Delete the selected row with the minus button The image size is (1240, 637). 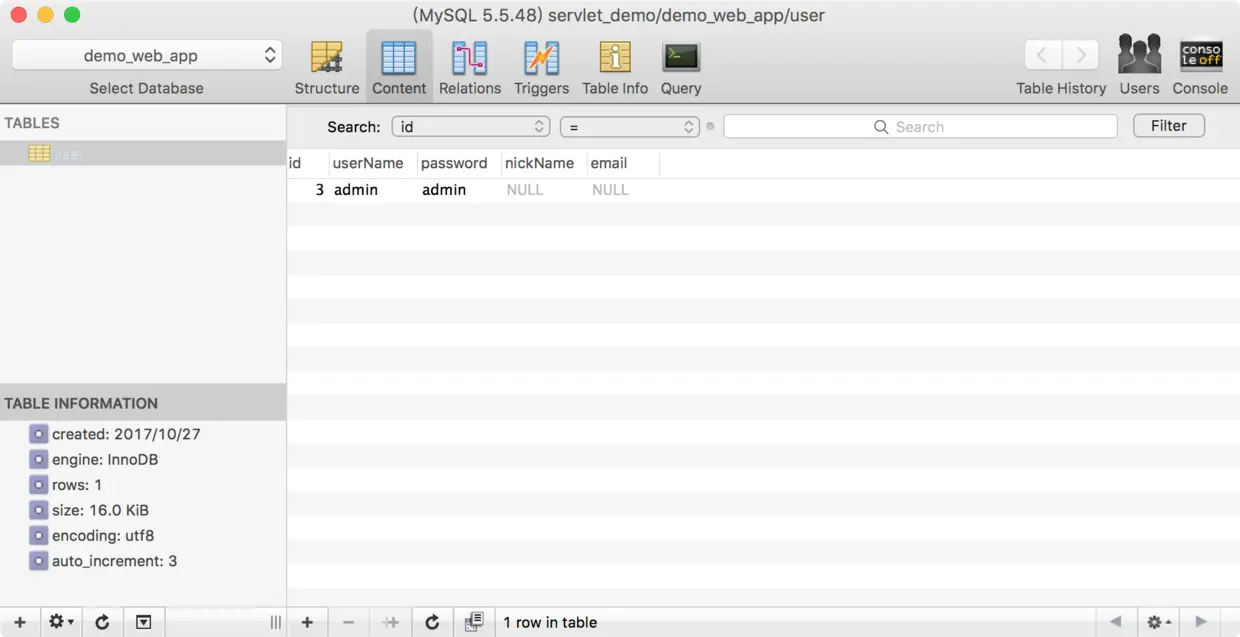(x=348, y=622)
